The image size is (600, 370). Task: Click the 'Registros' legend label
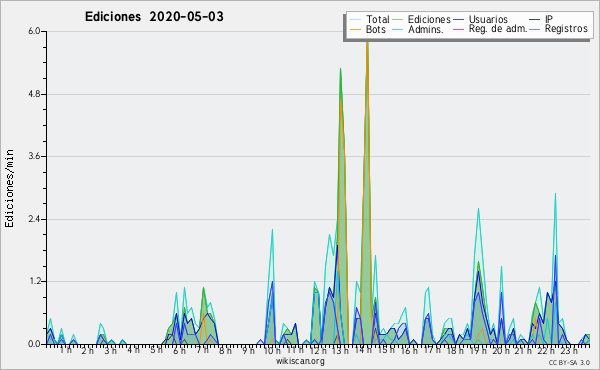[x=566, y=29]
